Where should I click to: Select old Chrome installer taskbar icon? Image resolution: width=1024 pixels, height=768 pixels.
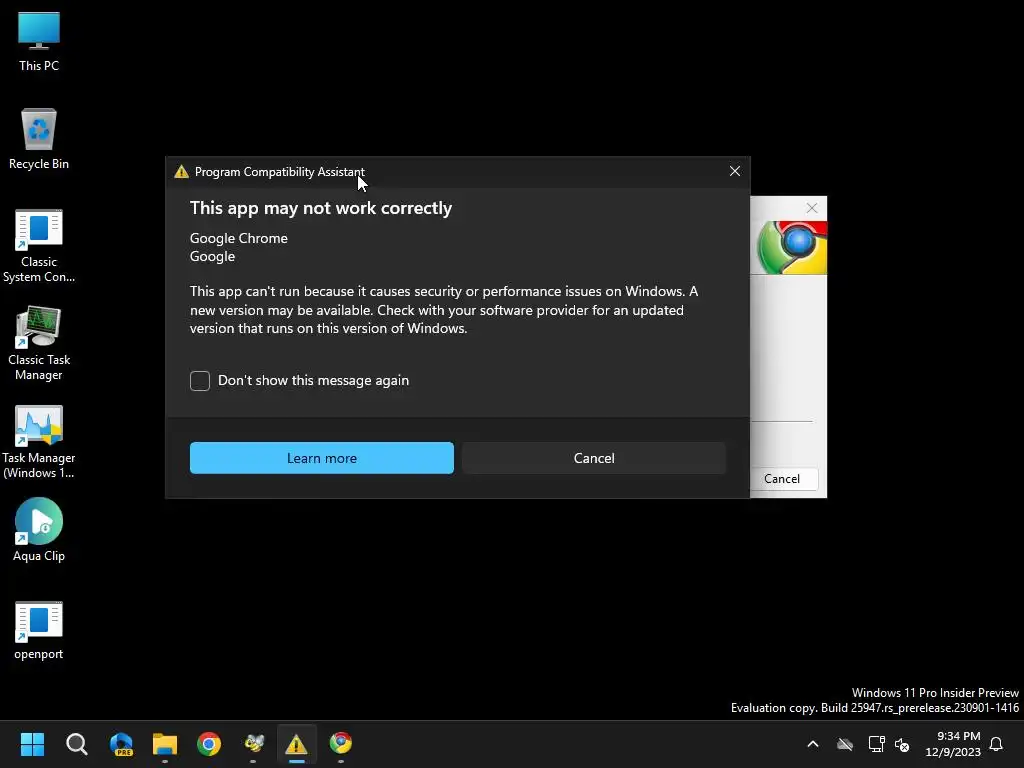tap(341, 744)
